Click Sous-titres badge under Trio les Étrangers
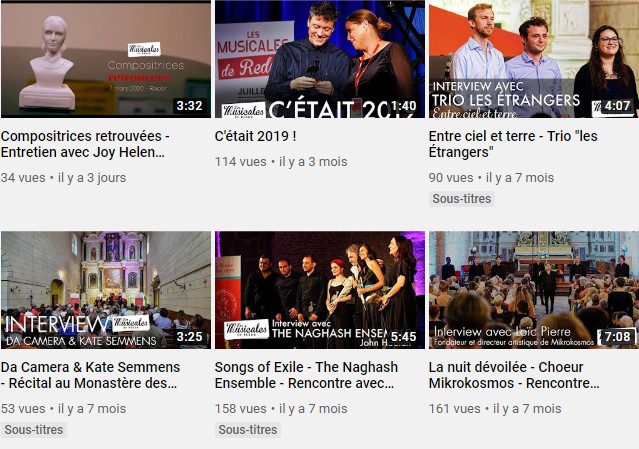The height and width of the screenshot is (449, 639). tap(462, 199)
